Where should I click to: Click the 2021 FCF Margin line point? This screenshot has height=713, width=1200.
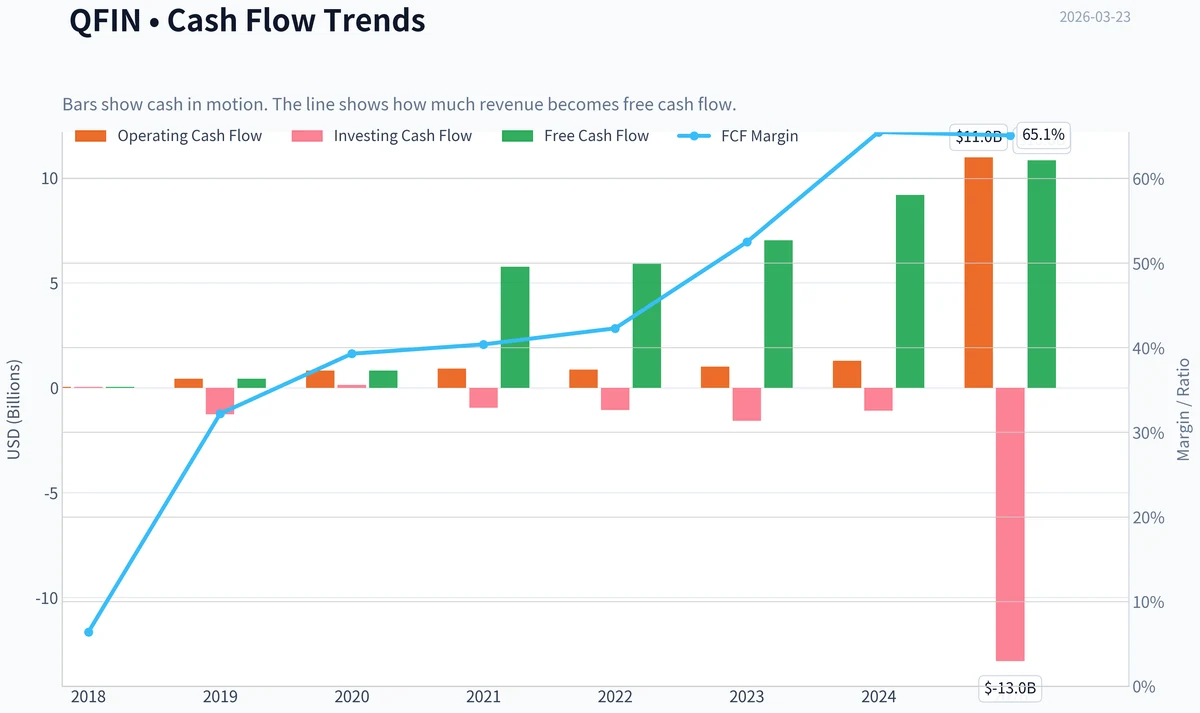(484, 344)
